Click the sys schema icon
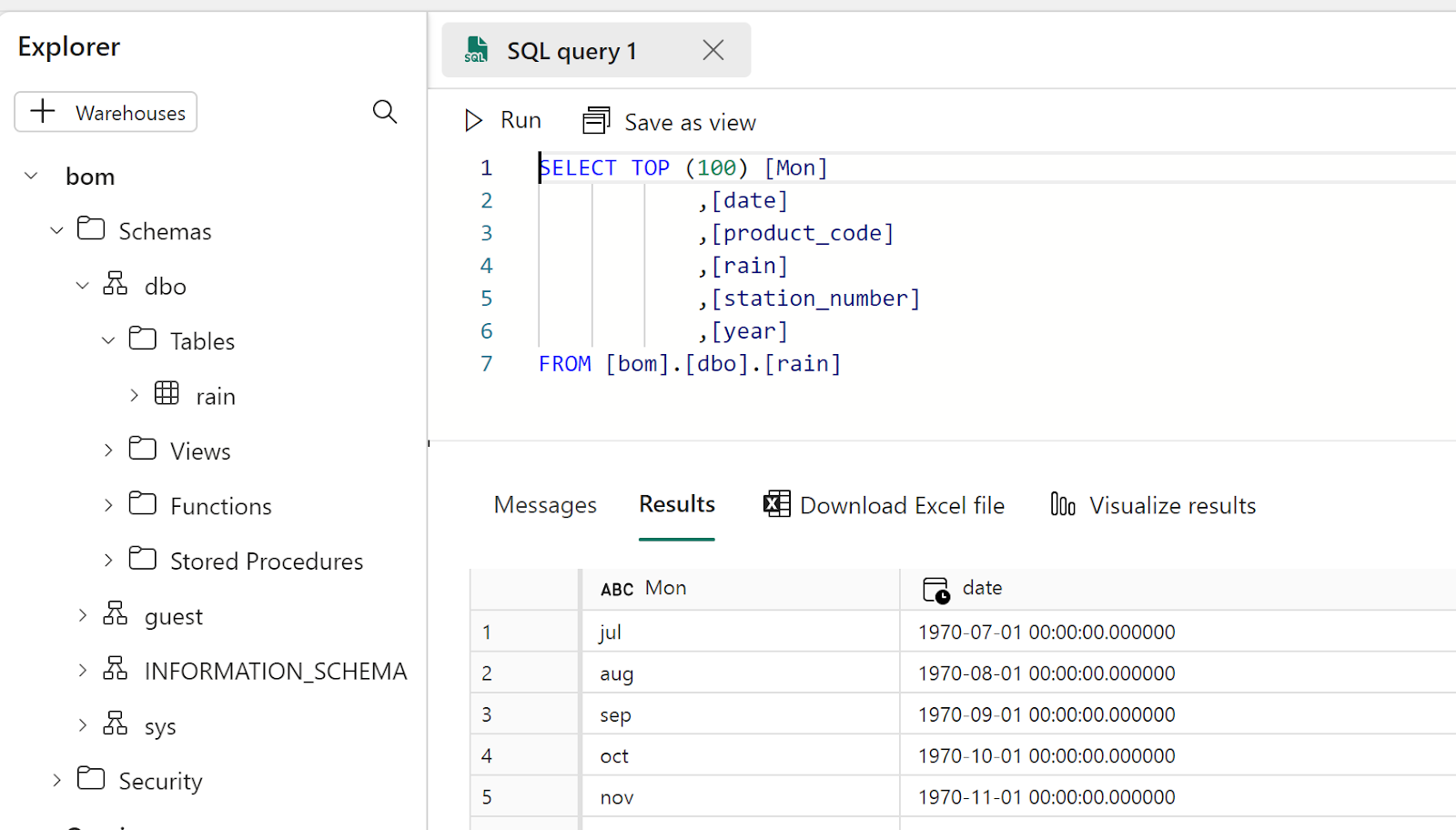 116,724
